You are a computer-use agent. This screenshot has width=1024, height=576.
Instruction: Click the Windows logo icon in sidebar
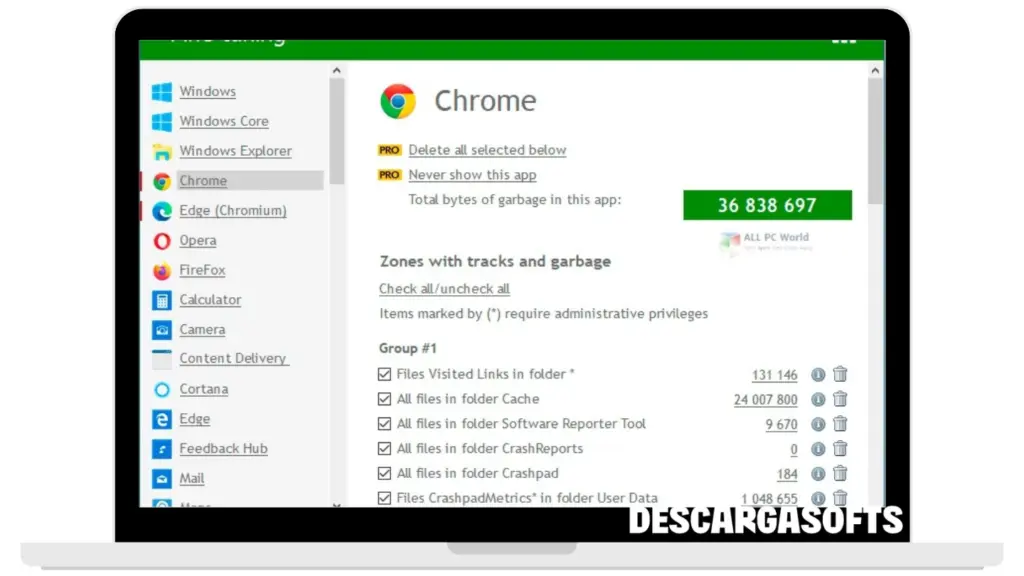pyautogui.click(x=162, y=91)
